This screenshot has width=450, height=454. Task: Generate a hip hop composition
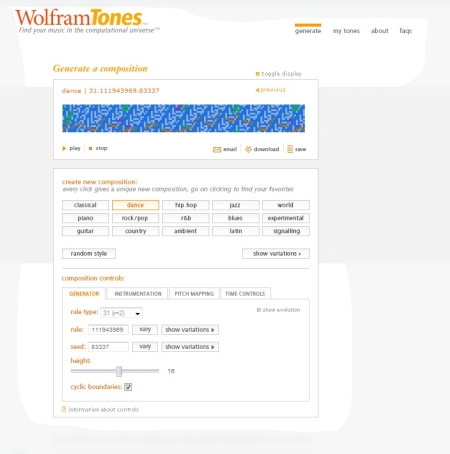186,205
